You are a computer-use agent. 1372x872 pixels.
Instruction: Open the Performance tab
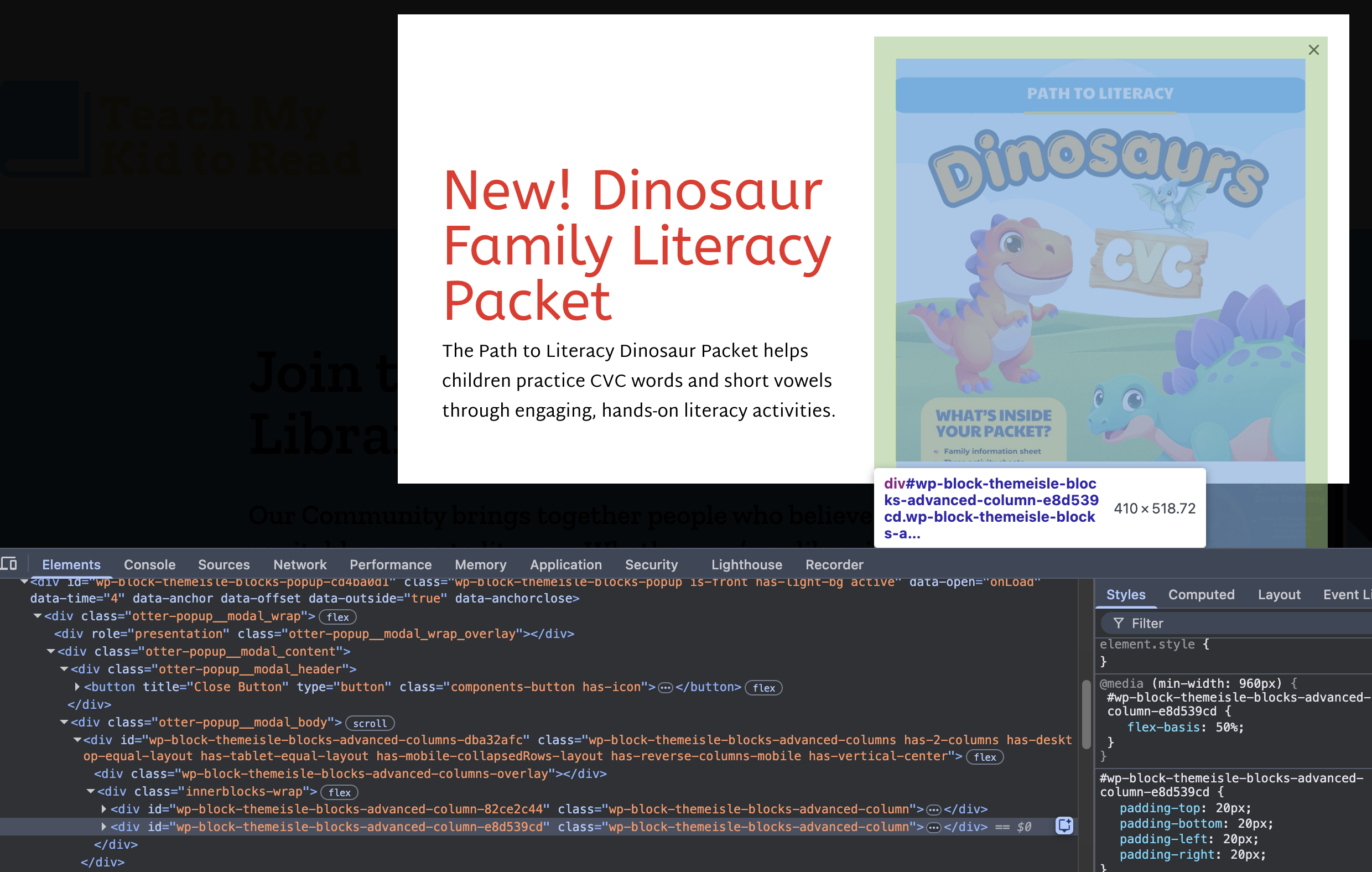(x=390, y=565)
